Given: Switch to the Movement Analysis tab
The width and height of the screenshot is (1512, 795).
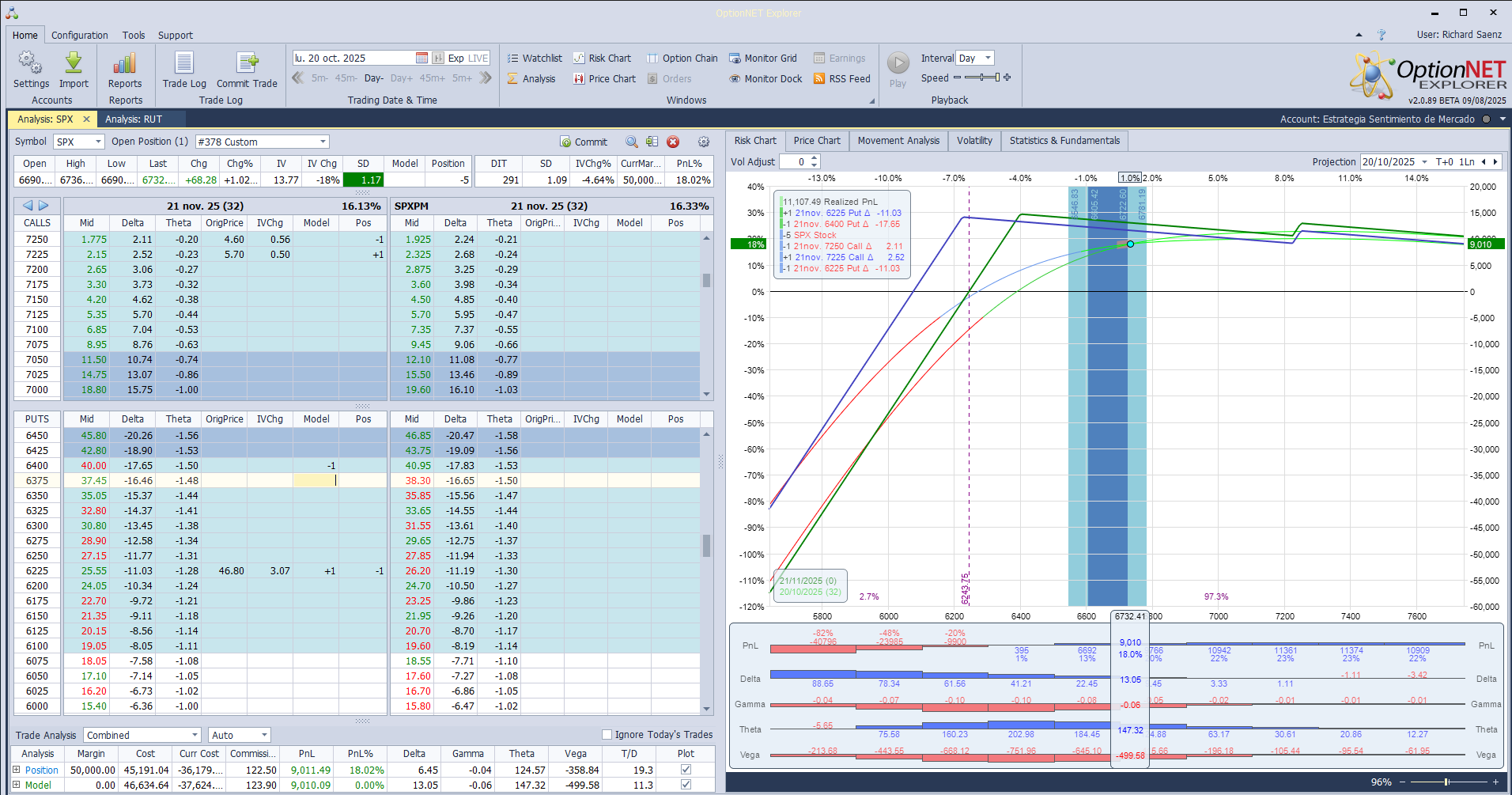Looking at the screenshot, I should [x=898, y=141].
